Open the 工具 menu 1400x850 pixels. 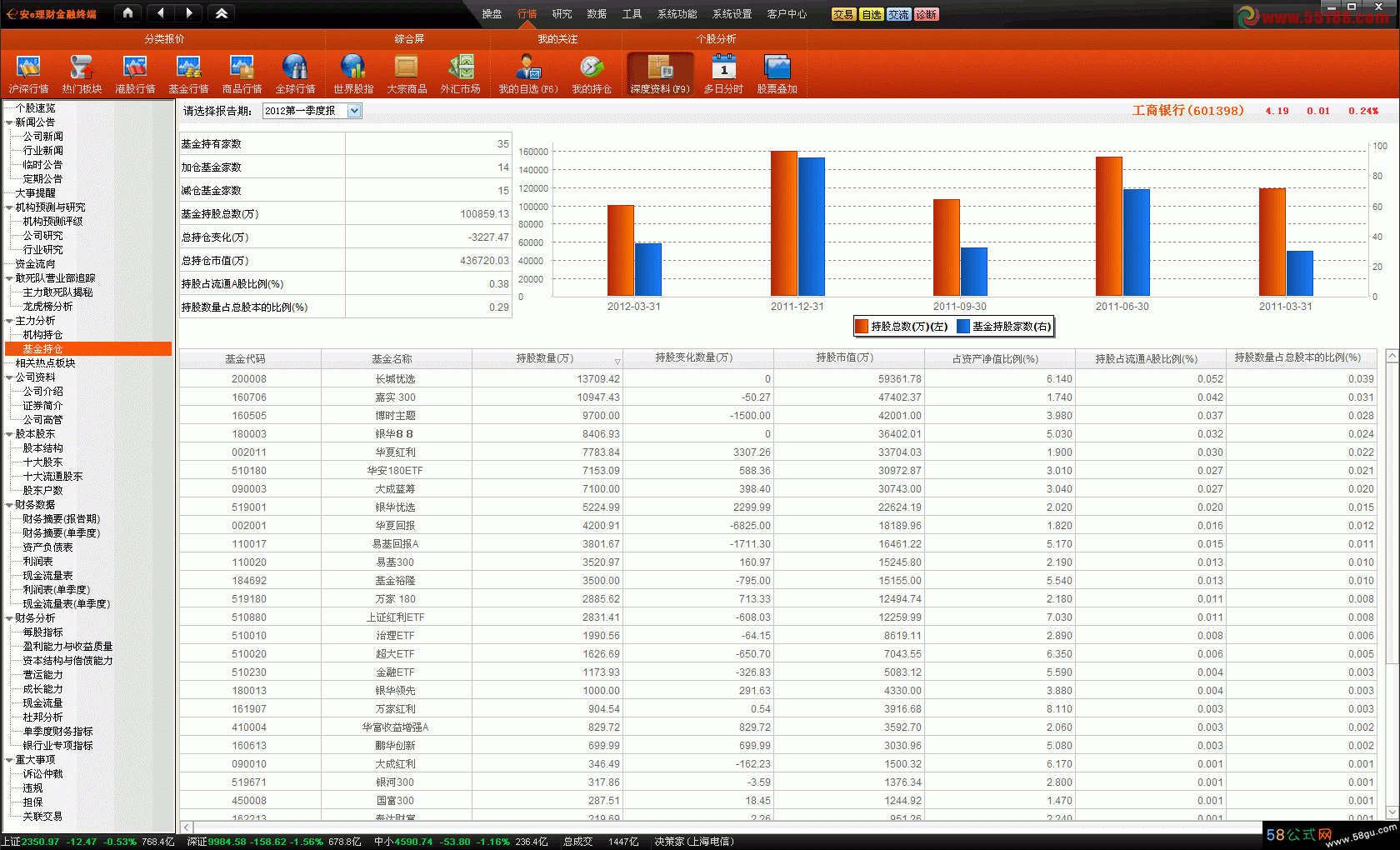click(x=632, y=14)
